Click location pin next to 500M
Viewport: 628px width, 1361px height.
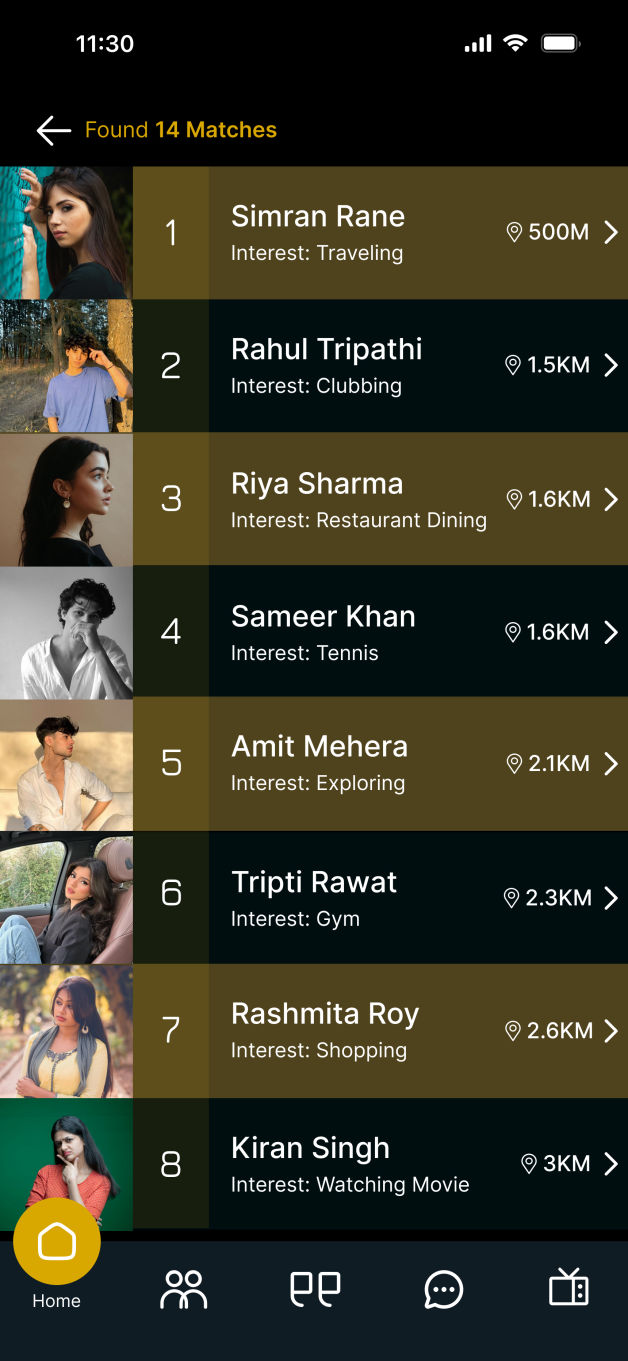tap(514, 232)
